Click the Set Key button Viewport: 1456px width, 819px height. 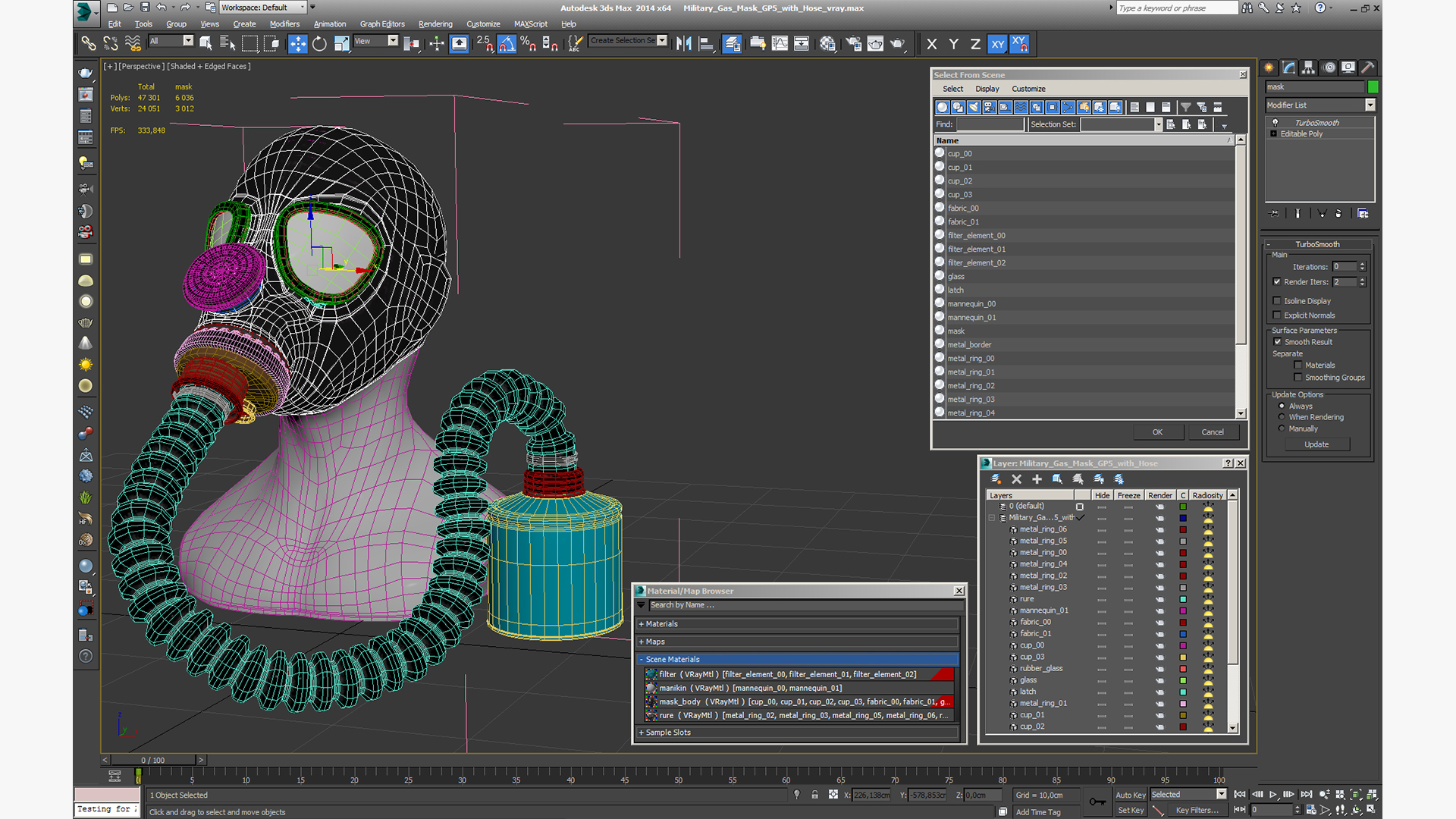click(x=1131, y=810)
